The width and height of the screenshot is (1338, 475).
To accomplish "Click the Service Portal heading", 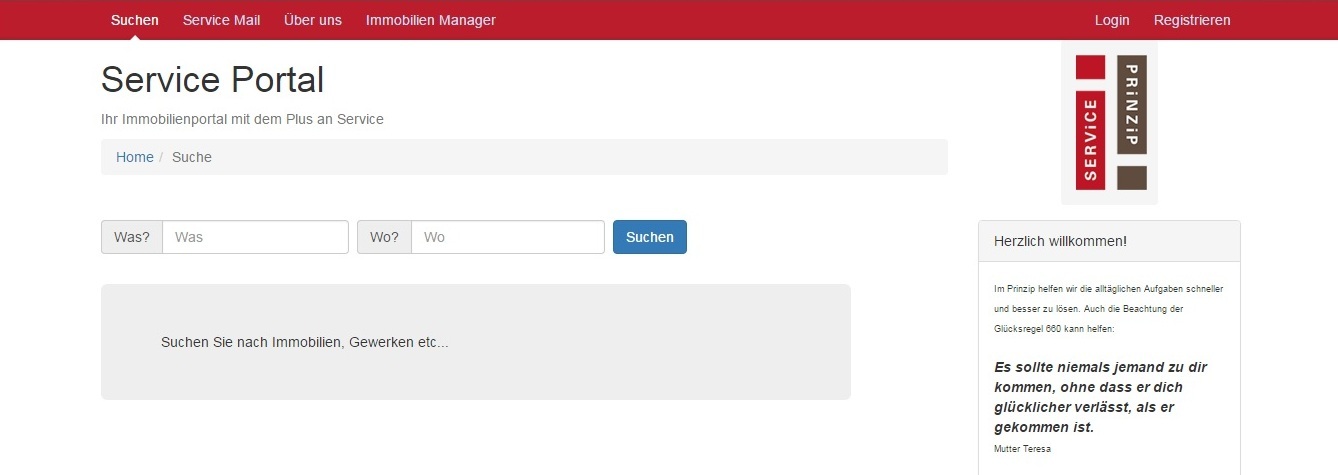I will (x=213, y=80).
